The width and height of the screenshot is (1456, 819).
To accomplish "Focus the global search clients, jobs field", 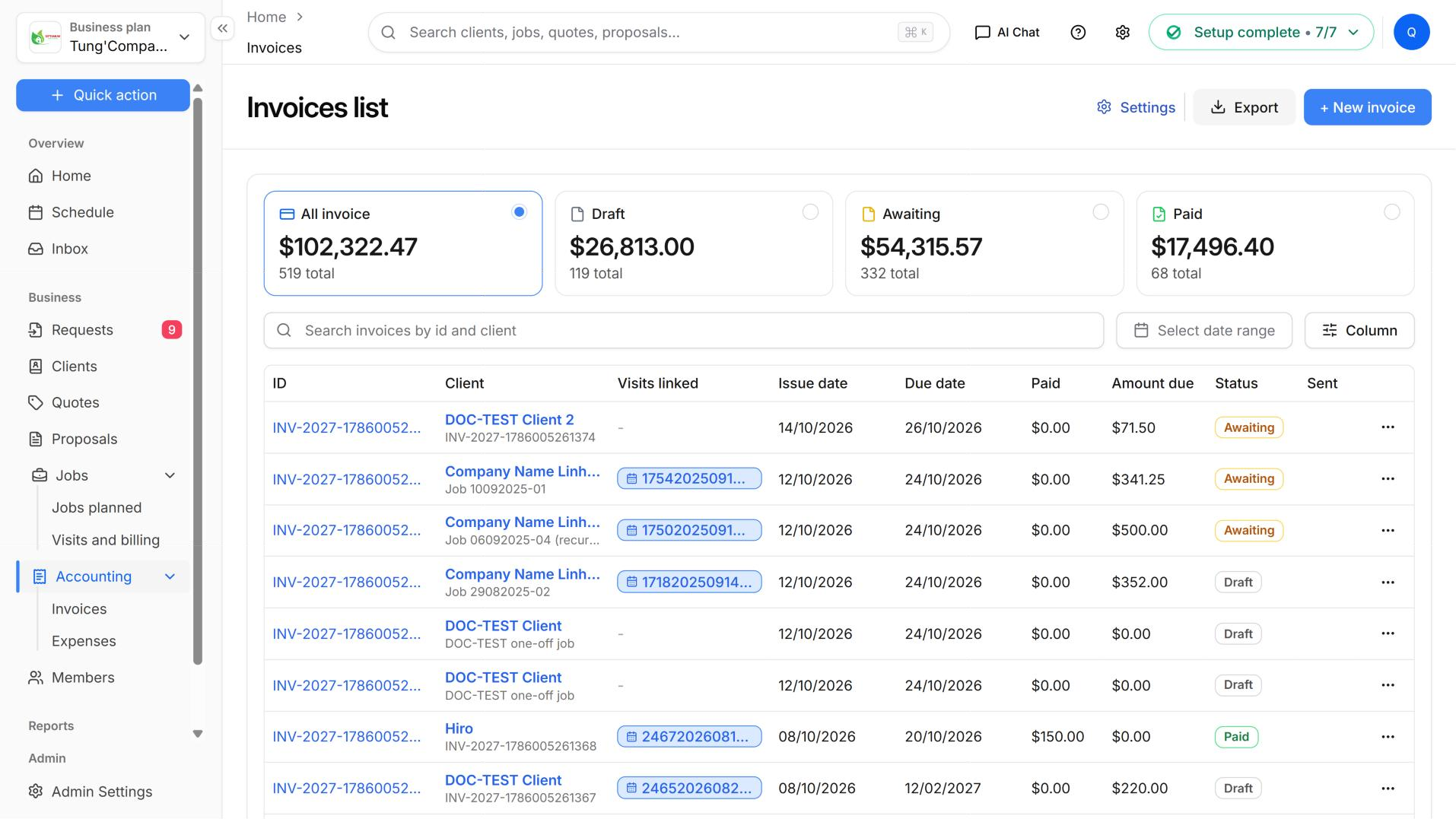I will pos(659,32).
